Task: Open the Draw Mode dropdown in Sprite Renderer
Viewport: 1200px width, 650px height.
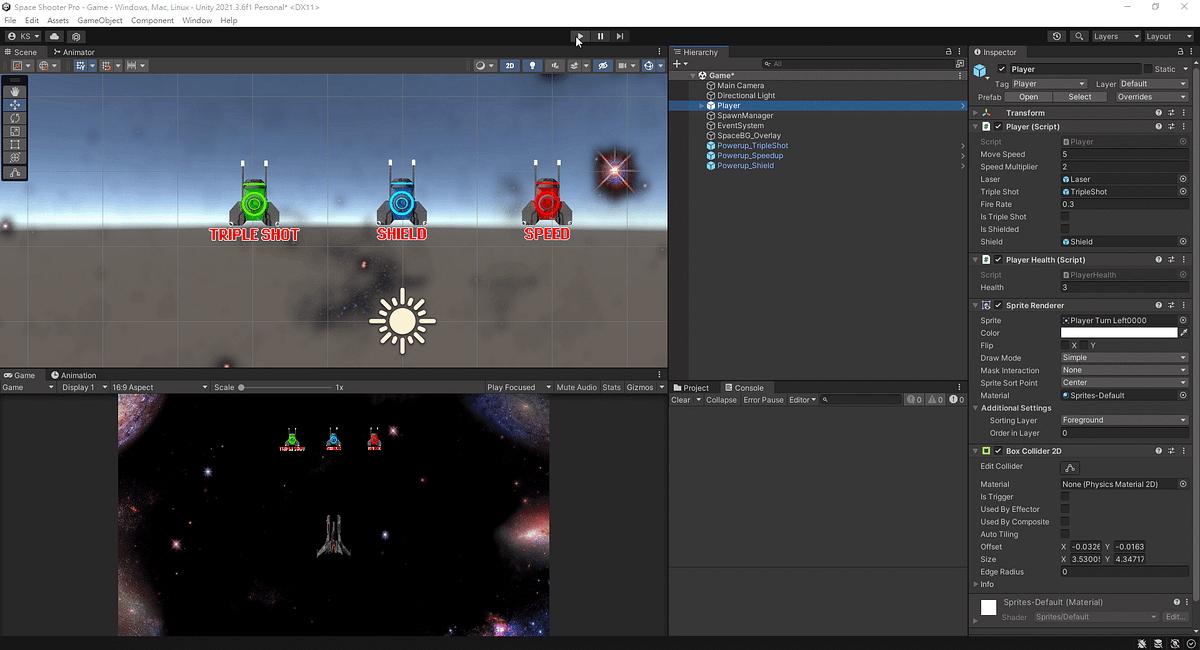Action: point(1124,357)
